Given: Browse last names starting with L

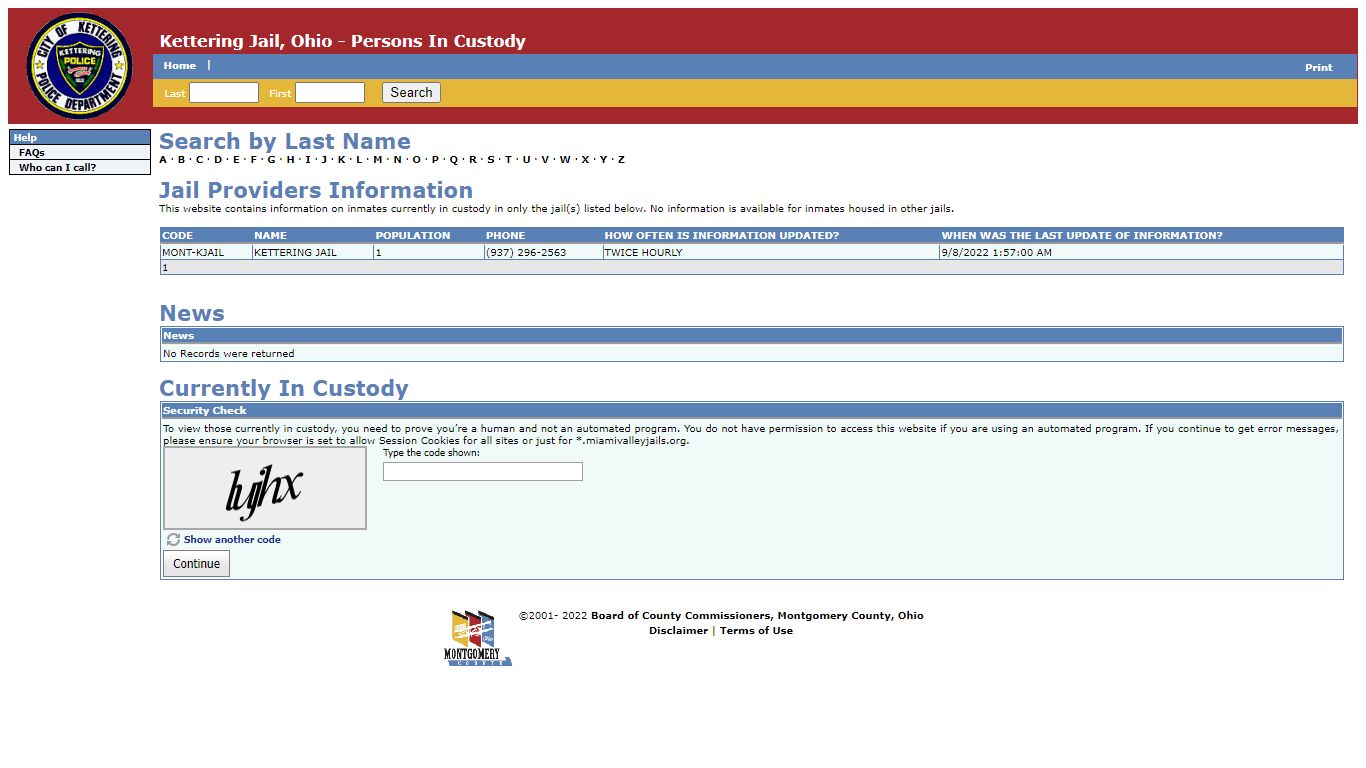Looking at the screenshot, I should point(359,160).
